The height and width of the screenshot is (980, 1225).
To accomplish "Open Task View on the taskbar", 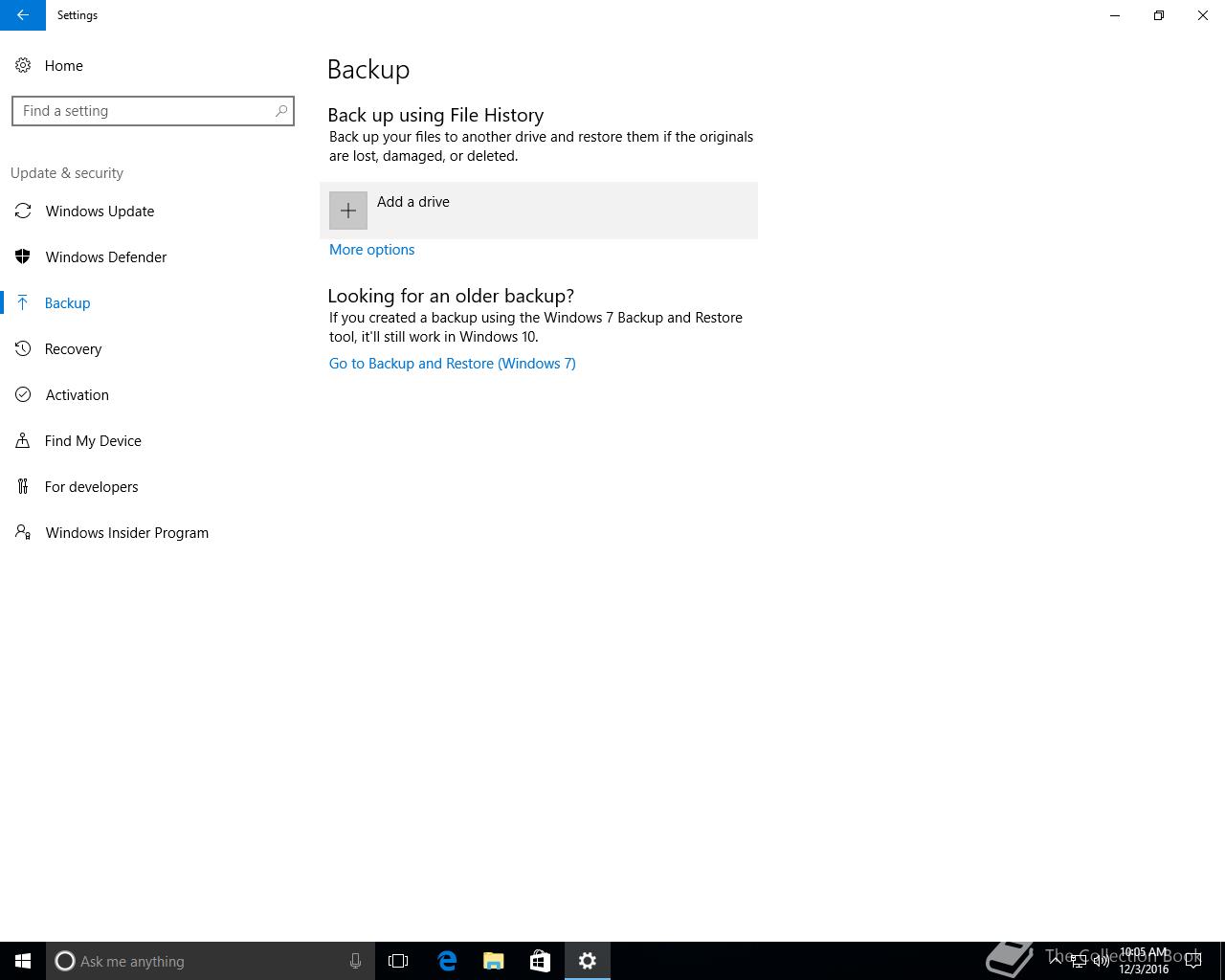I will [398, 961].
